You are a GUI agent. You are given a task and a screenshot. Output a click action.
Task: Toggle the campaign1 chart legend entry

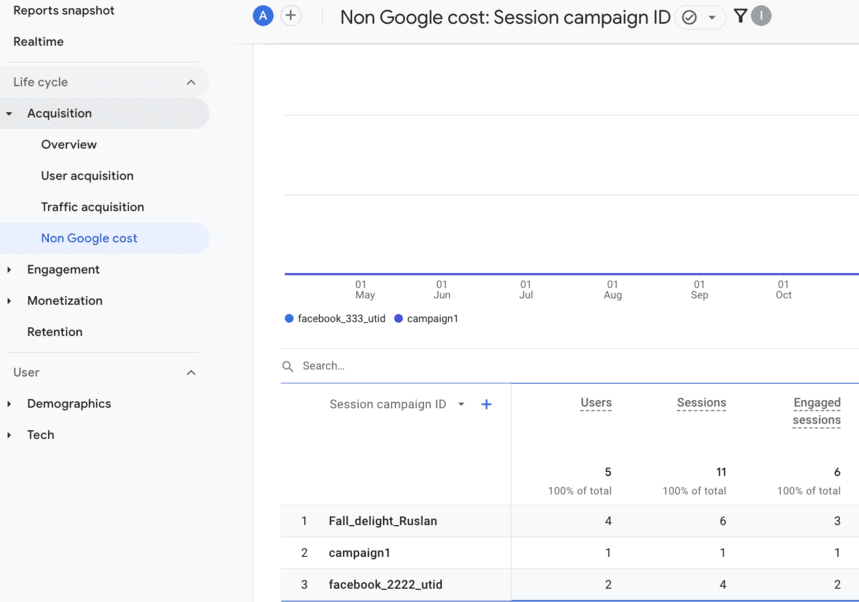click(x=426, y=318)
